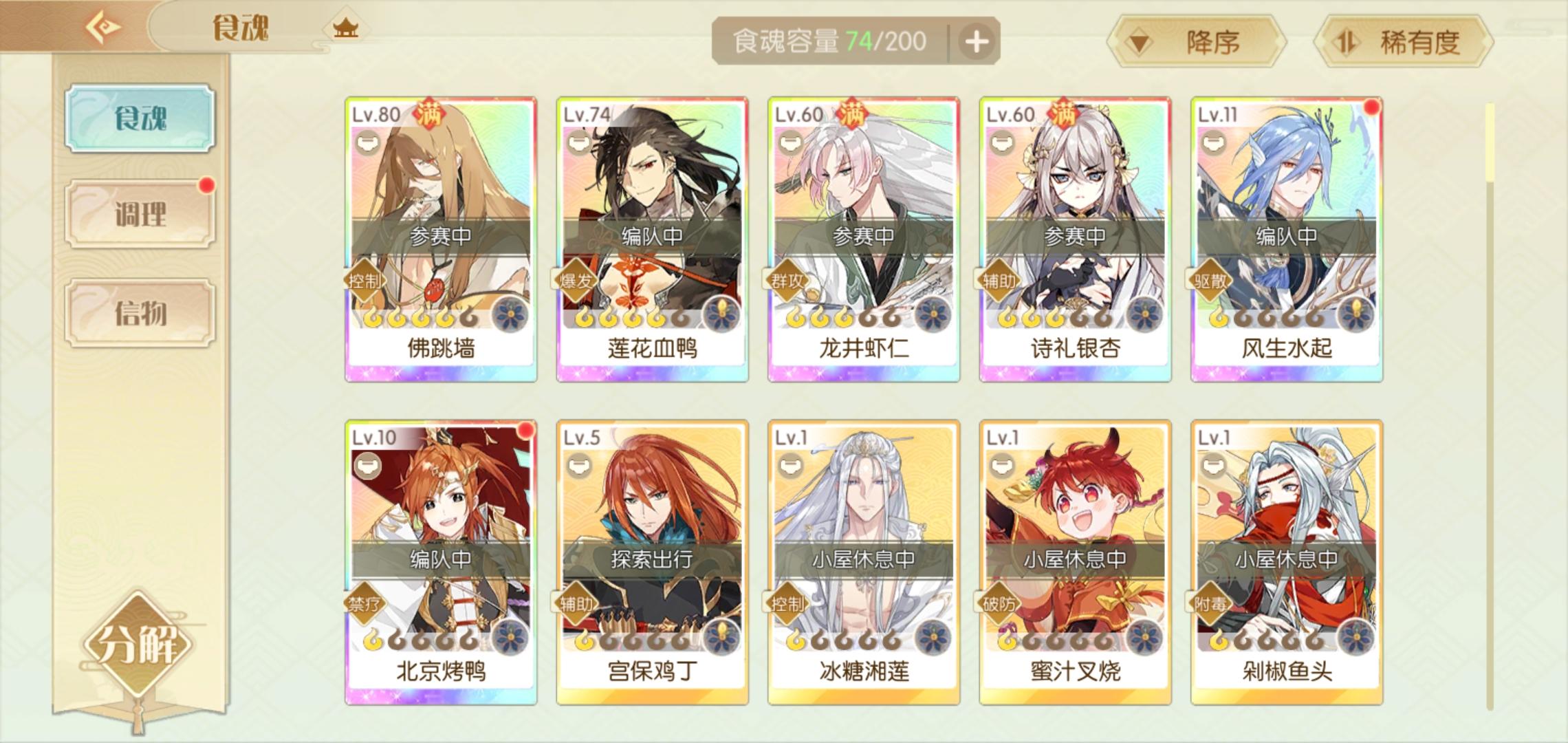Click the vertical scrollbar on the right
Viewport: 1568px width, 743px height.
pyautogui.click(x=1490, y=406)
